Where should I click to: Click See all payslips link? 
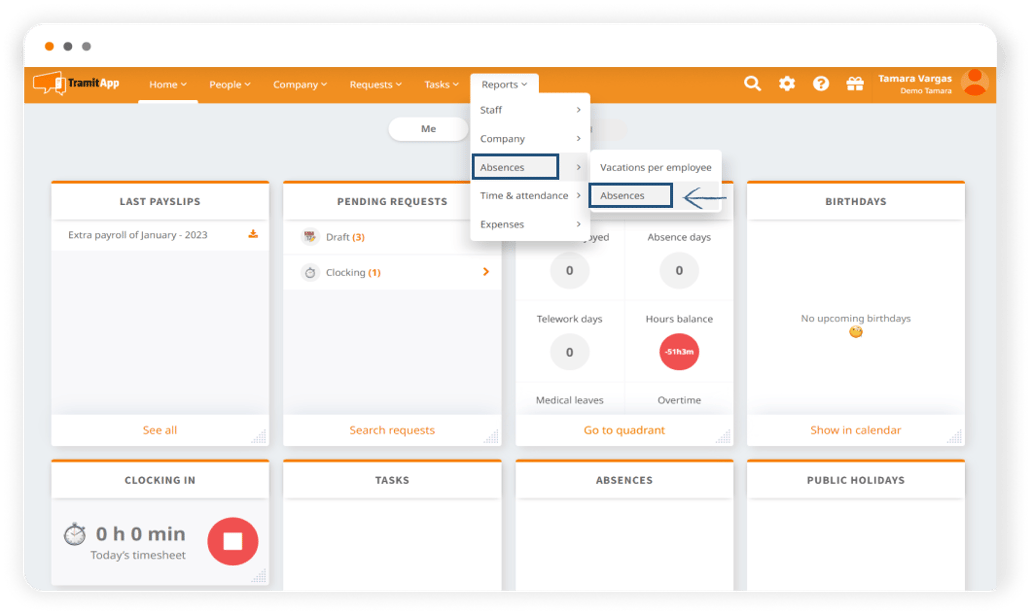(160, 430)
